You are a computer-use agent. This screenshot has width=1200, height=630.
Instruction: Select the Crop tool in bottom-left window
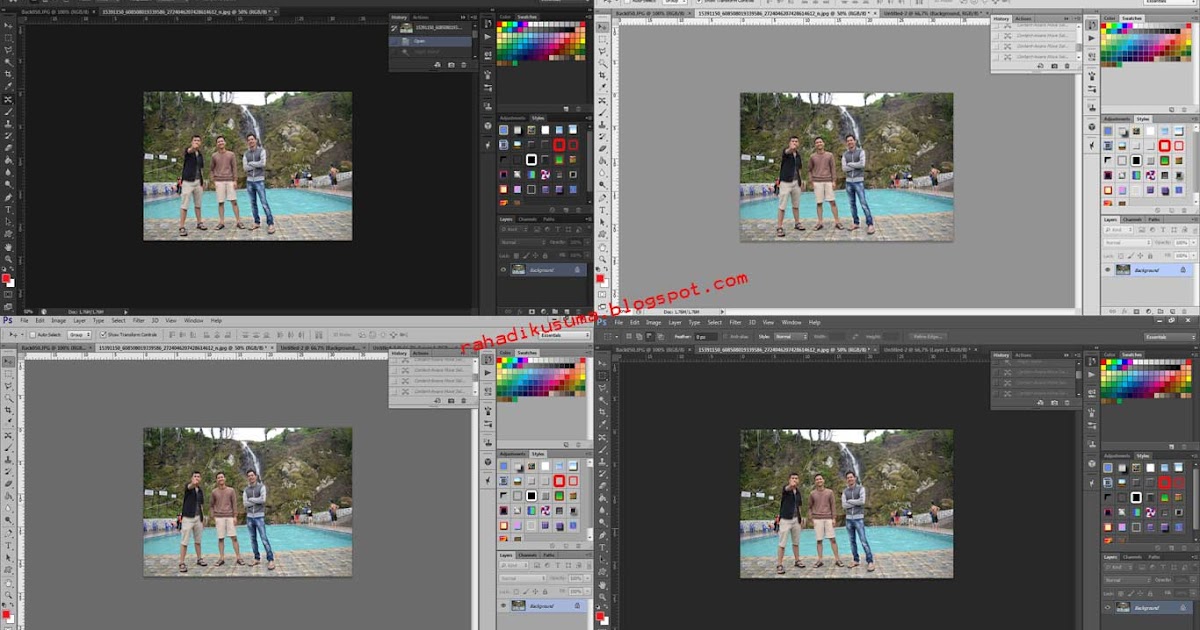pyautogui.click(x=9, y=410)
